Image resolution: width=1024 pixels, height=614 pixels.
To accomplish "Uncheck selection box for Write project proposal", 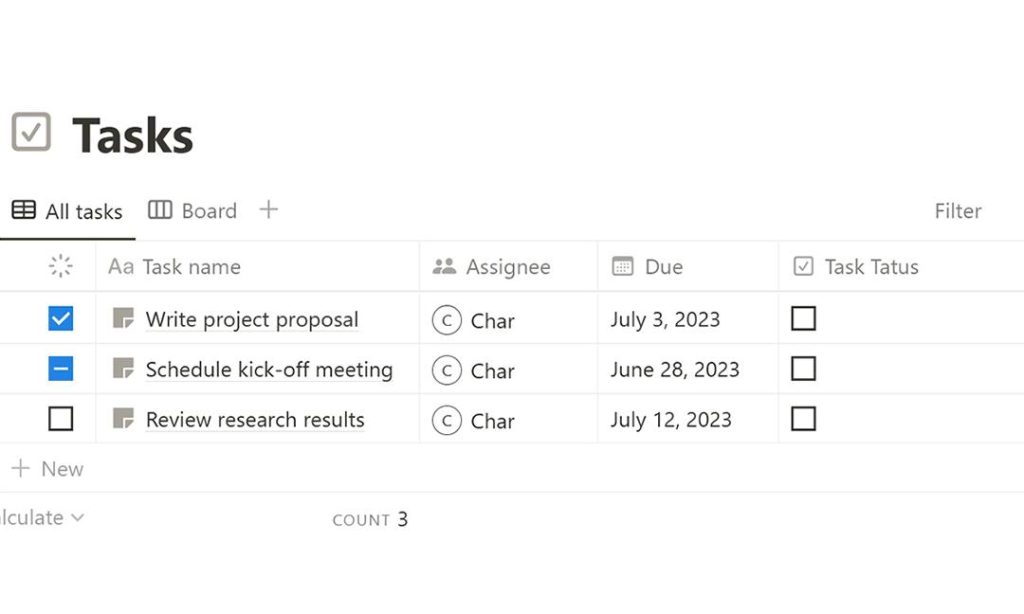I will [x=61, y=319].
